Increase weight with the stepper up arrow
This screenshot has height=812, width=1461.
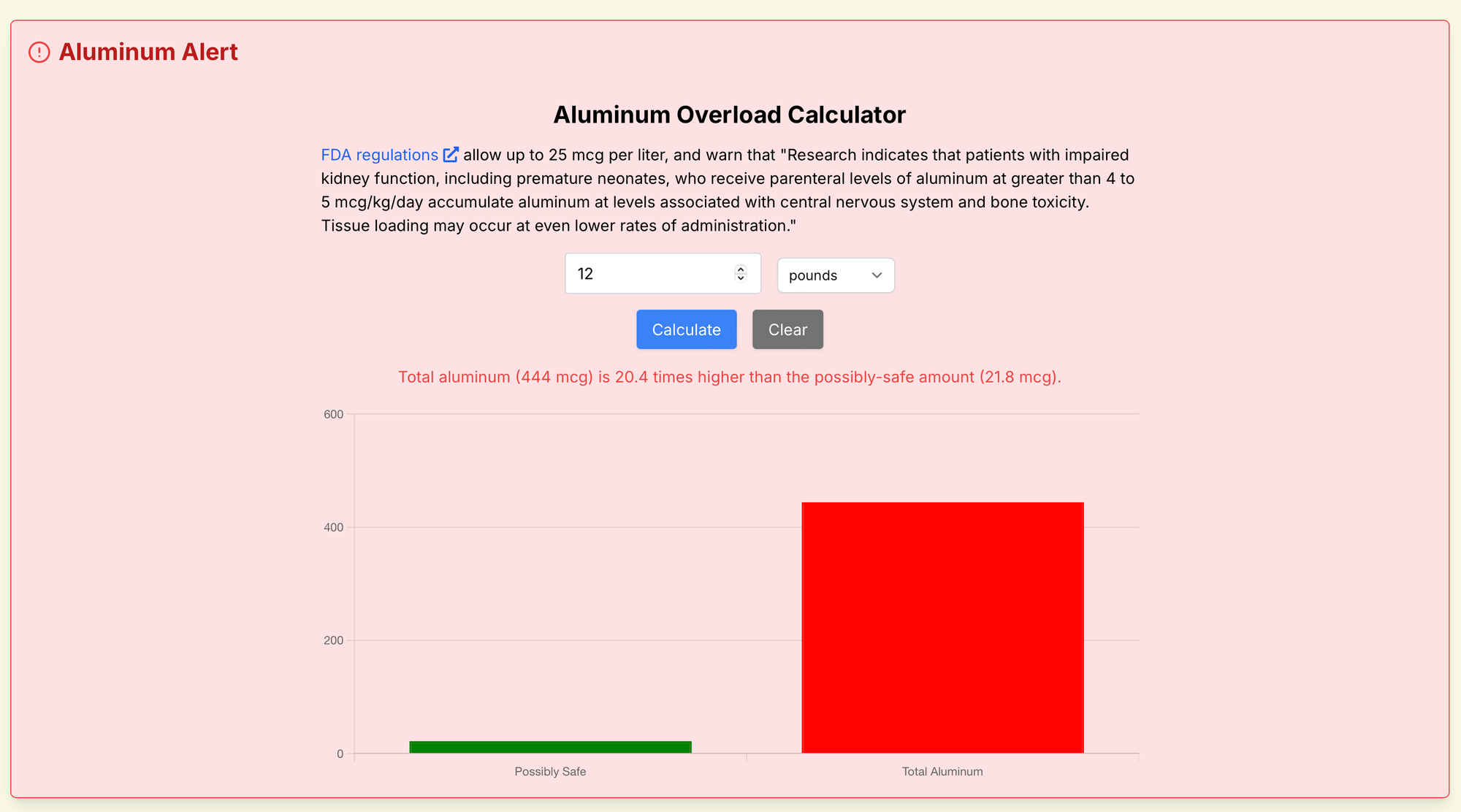(741, 269)
